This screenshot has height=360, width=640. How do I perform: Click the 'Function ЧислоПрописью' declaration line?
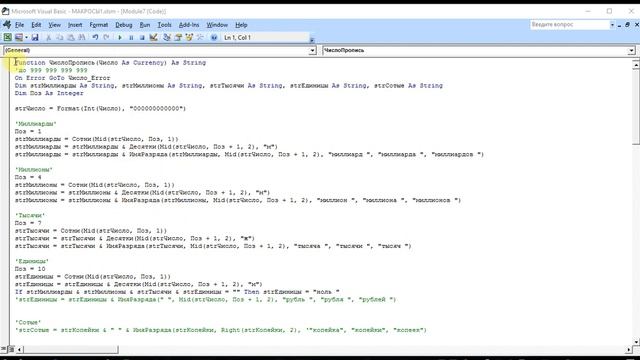(110, 62)
